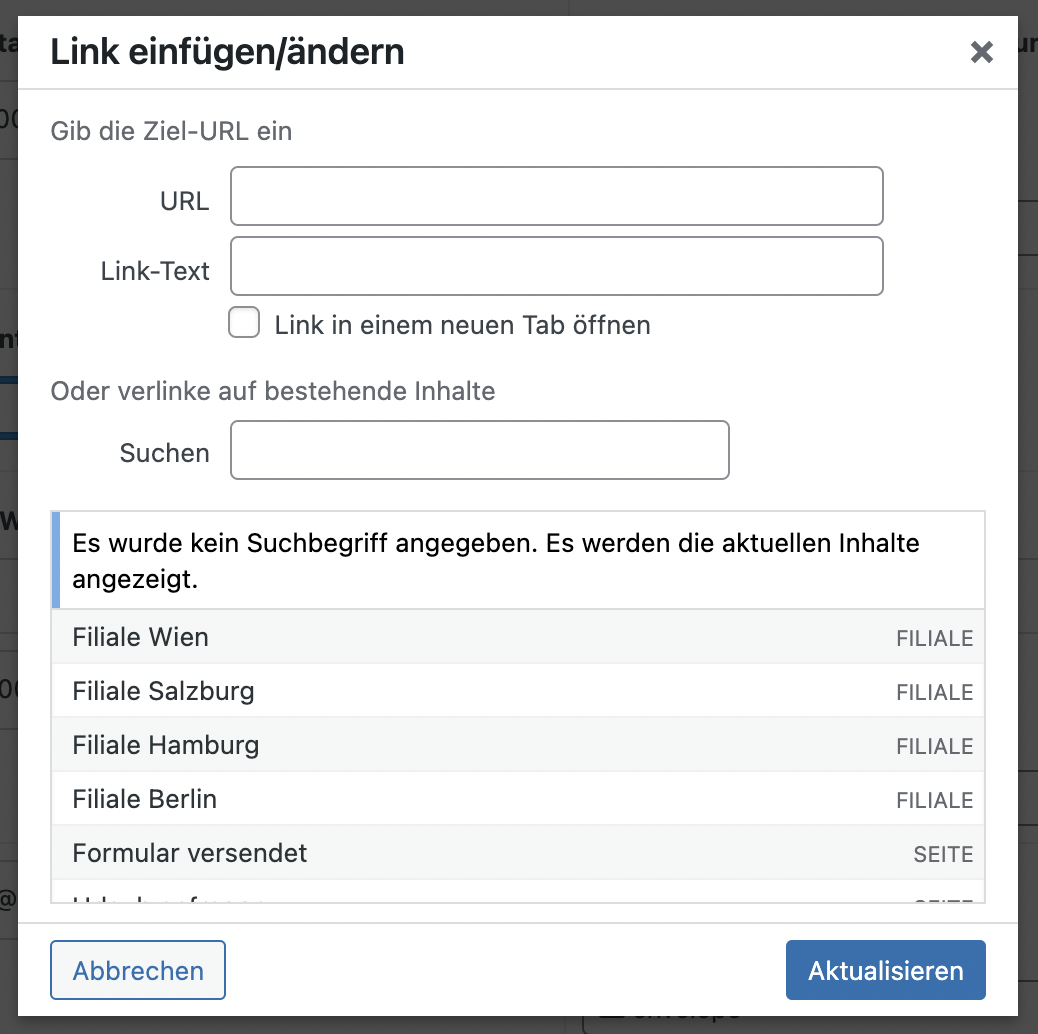The height and width of the screenshot is (1034, 1038).
Task: Click the 'Link in einem neuen Tab öffnen' label
Action: [x=462, y=325]
